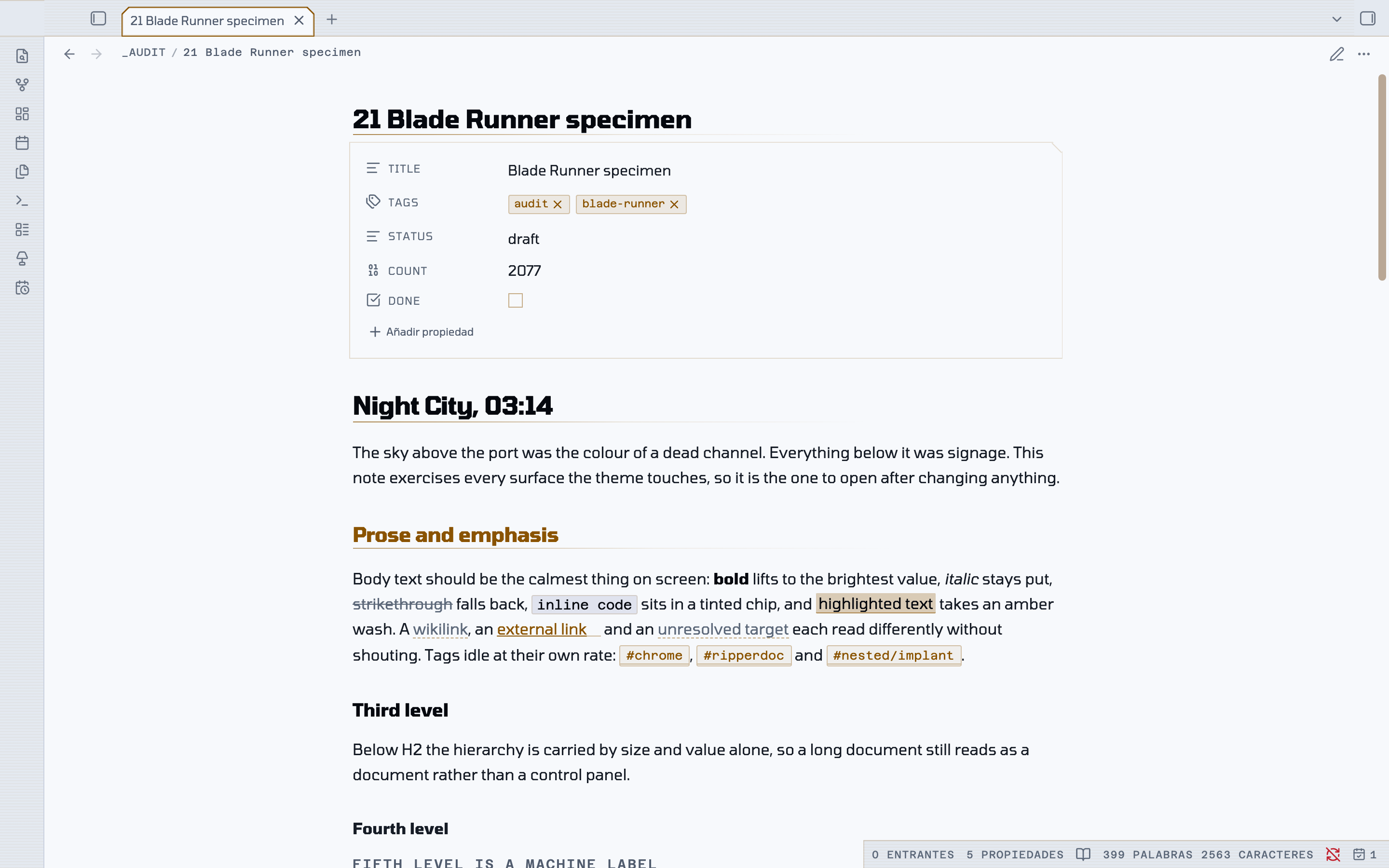1389x868 pixels.
Task: Click the lamp-shaped icon in left ribbon
Action: 22,258
